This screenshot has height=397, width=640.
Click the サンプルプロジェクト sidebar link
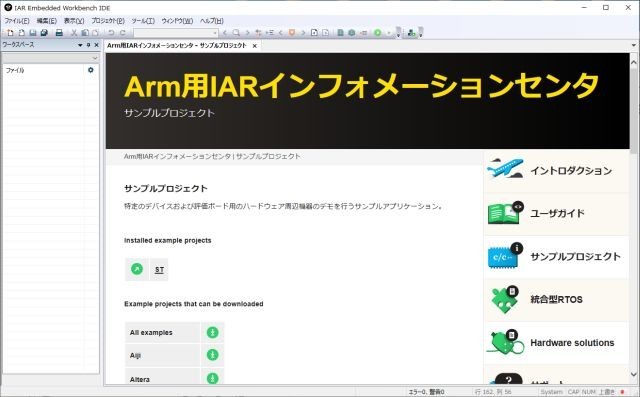(x=575, y=256)
